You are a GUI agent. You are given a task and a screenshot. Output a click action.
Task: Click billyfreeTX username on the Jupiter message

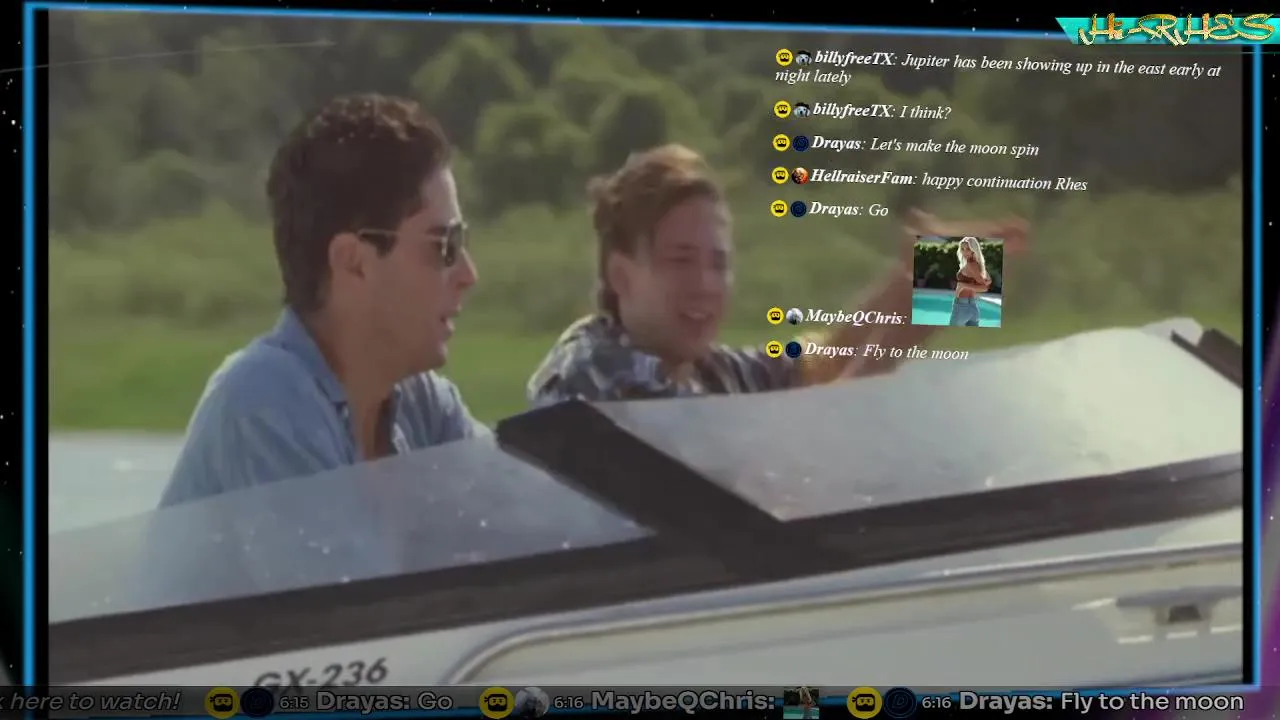853,58
